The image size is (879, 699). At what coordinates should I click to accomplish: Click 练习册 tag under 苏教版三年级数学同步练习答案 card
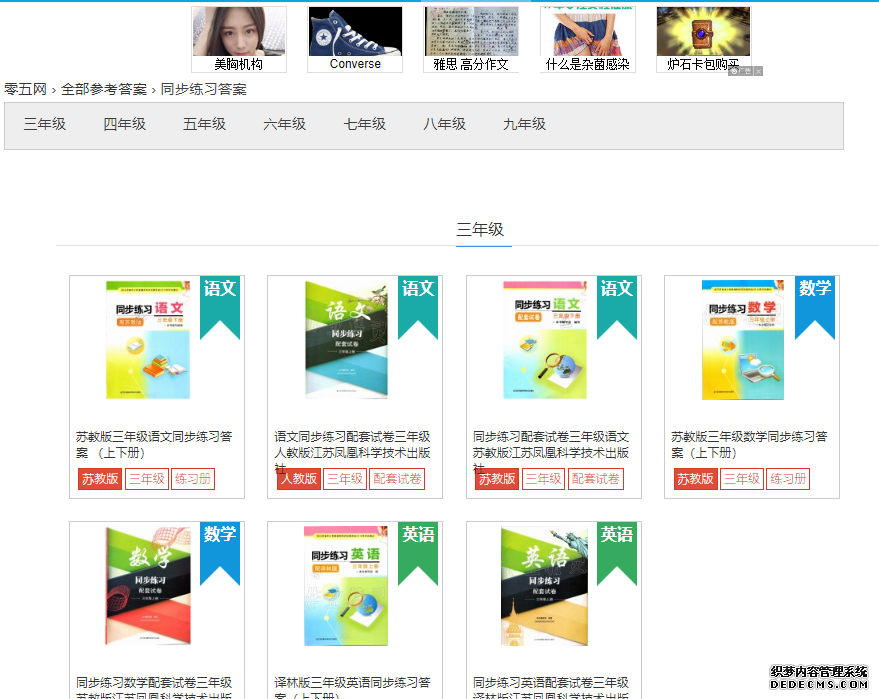click(x=788, y=479)
